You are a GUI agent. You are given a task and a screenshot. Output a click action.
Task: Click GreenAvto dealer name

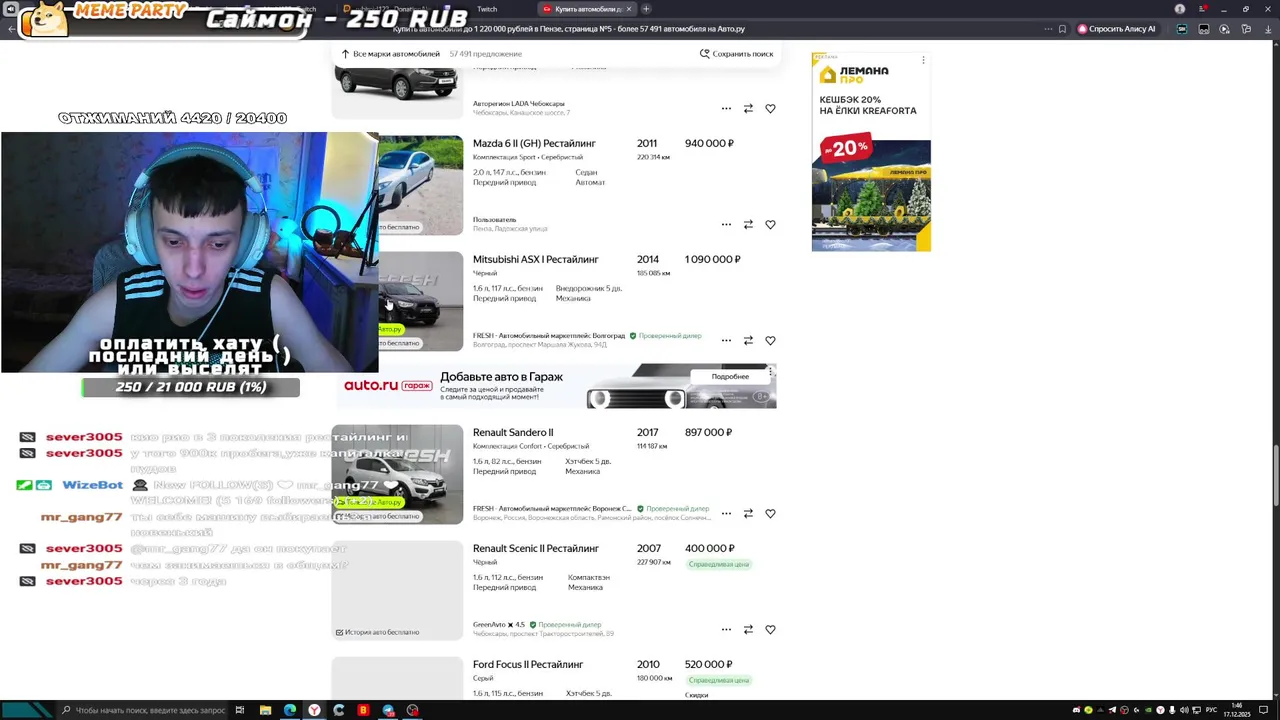coord(489,625)
